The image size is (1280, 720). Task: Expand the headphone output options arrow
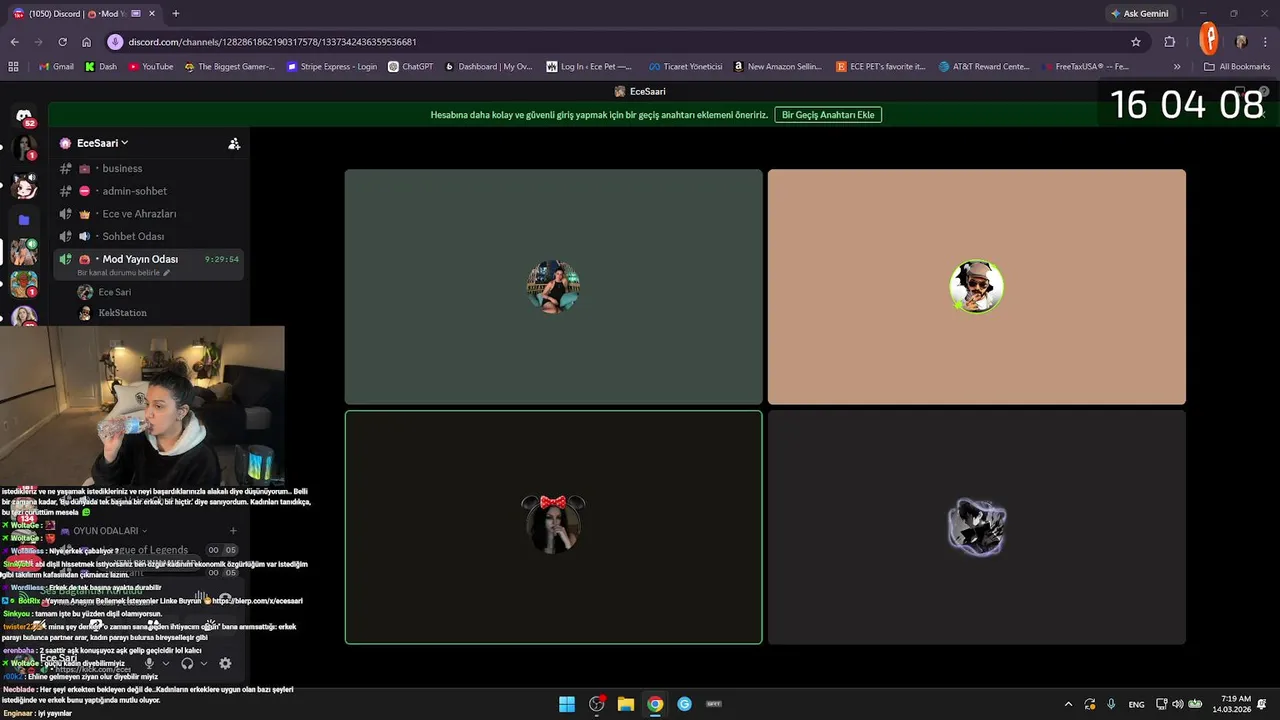pyautogui.click(x=204, y=663)
